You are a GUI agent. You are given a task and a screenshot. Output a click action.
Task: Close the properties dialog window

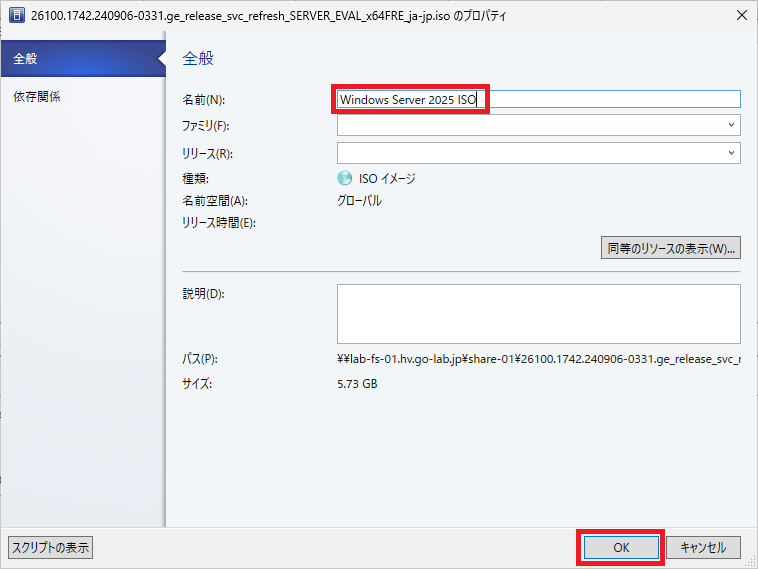pyautogui.click(x=742, y=15)
